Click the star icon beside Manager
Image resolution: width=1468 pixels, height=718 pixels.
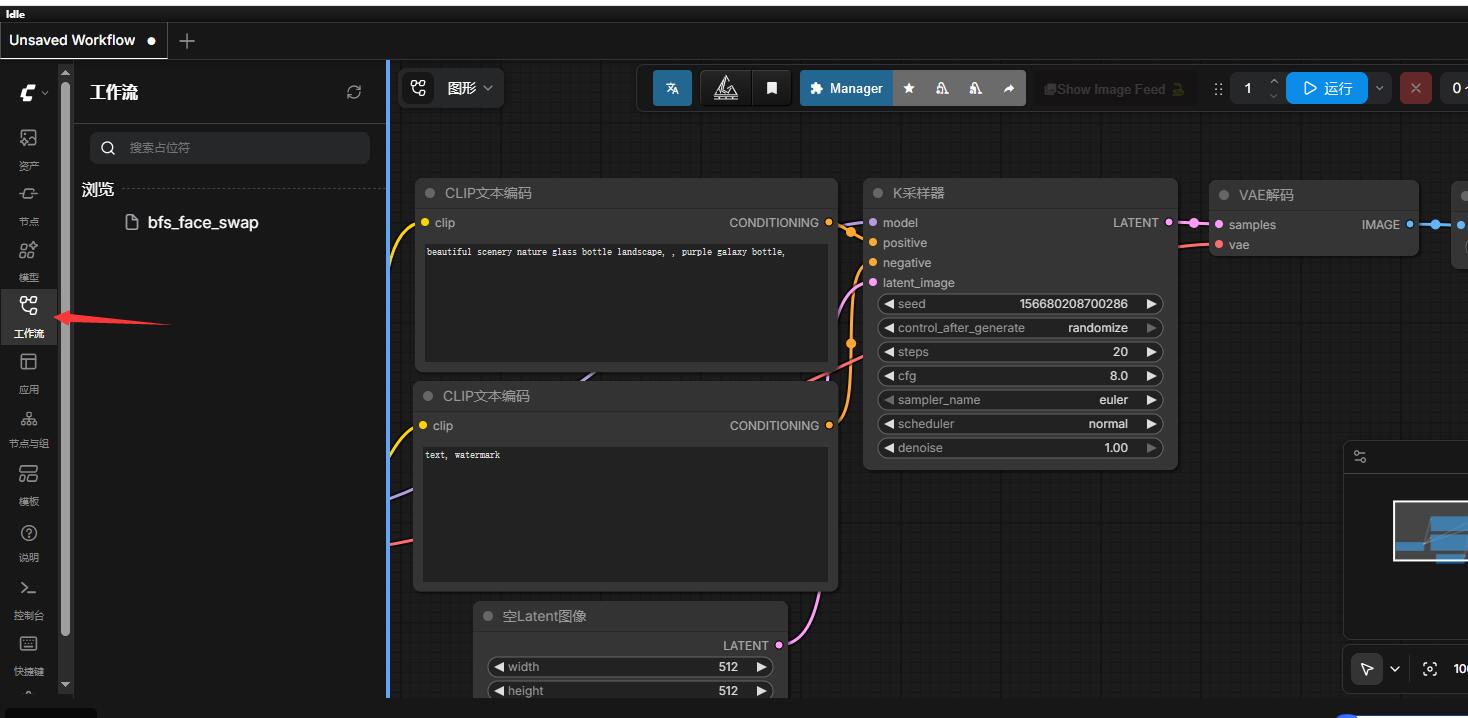coord(909,88)
